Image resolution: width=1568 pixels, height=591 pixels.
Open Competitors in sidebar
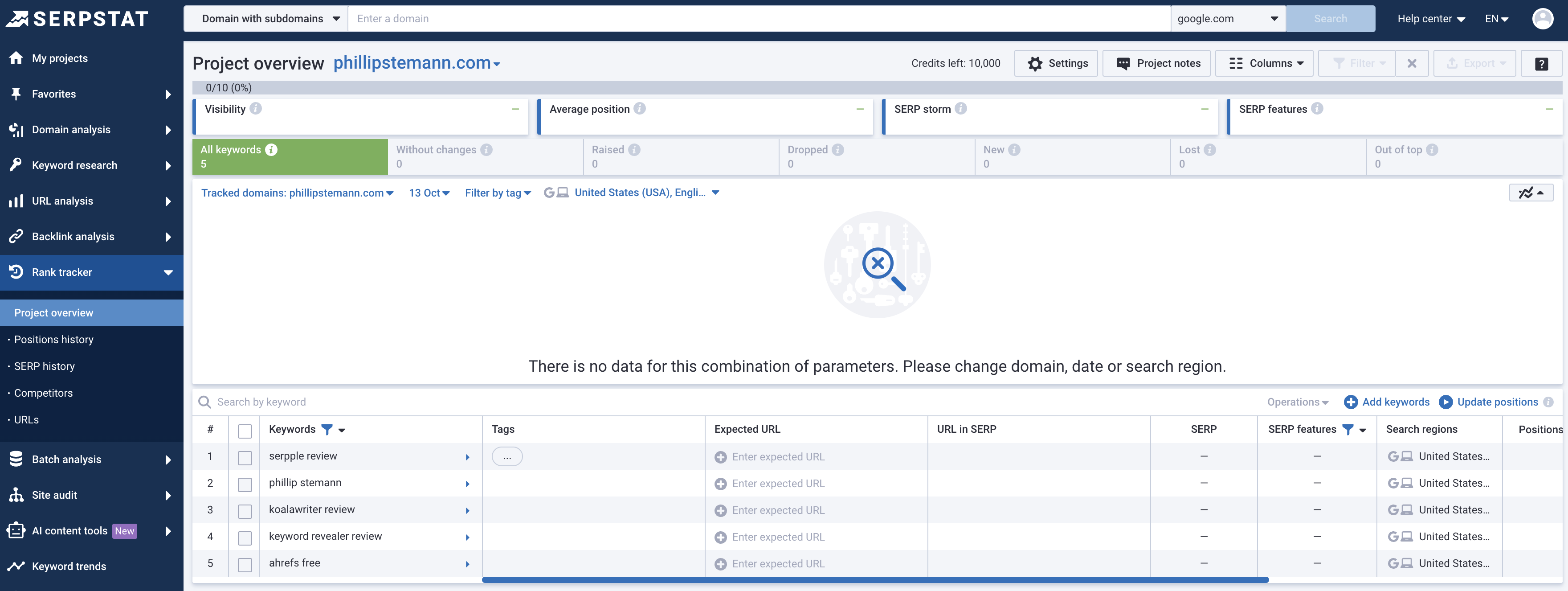tap(43, 393)
